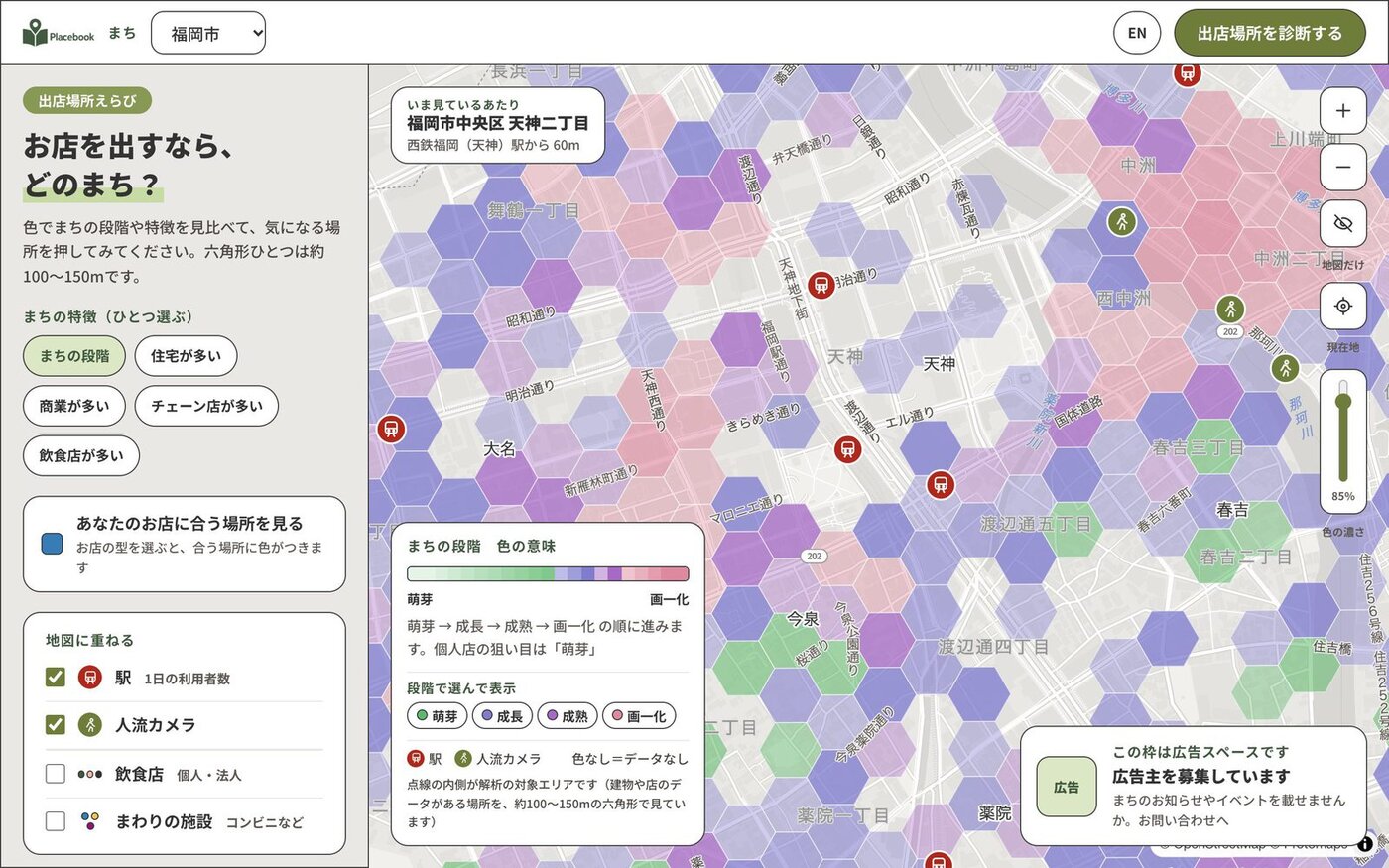This screenshot has height=868, width=1389.
Task: Click the 出店場所えらび green tag
Action: [x=87, y=100]
